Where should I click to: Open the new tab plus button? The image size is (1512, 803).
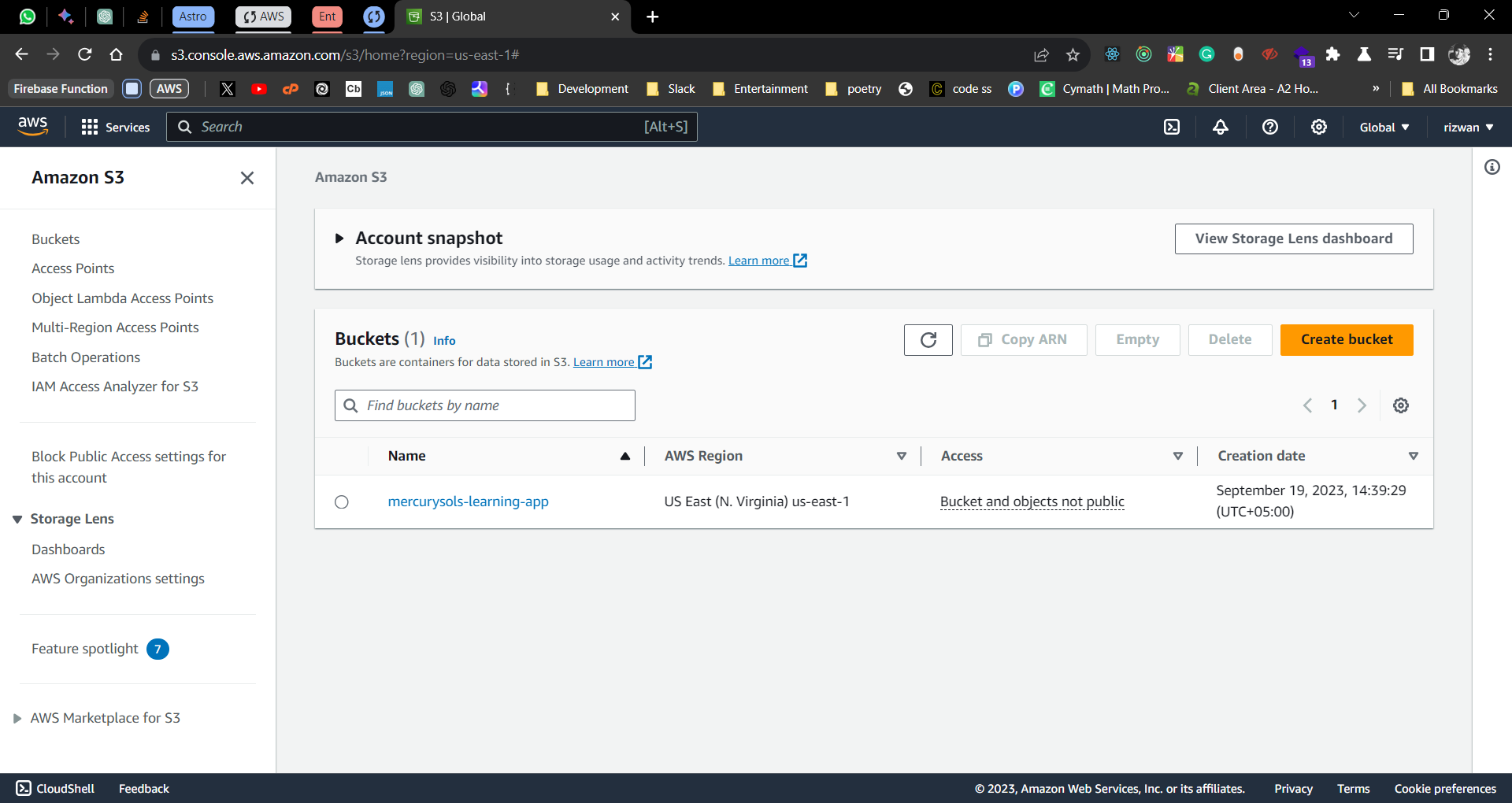point(652,17)
